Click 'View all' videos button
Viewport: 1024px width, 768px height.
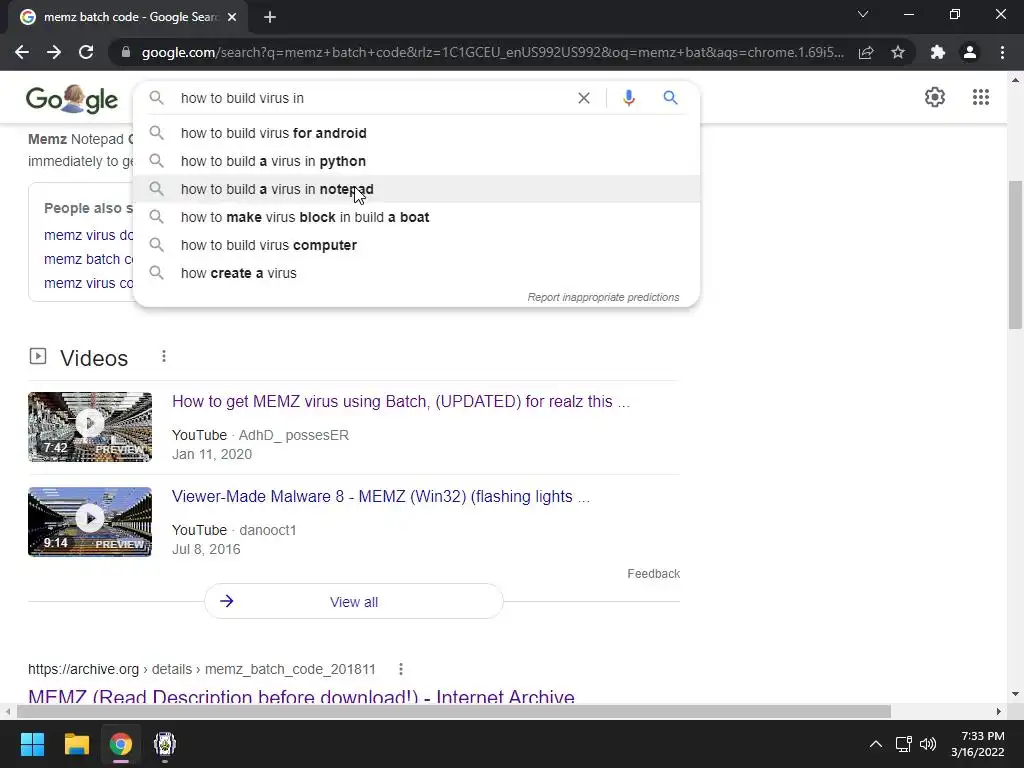click(x=353, y=601)
